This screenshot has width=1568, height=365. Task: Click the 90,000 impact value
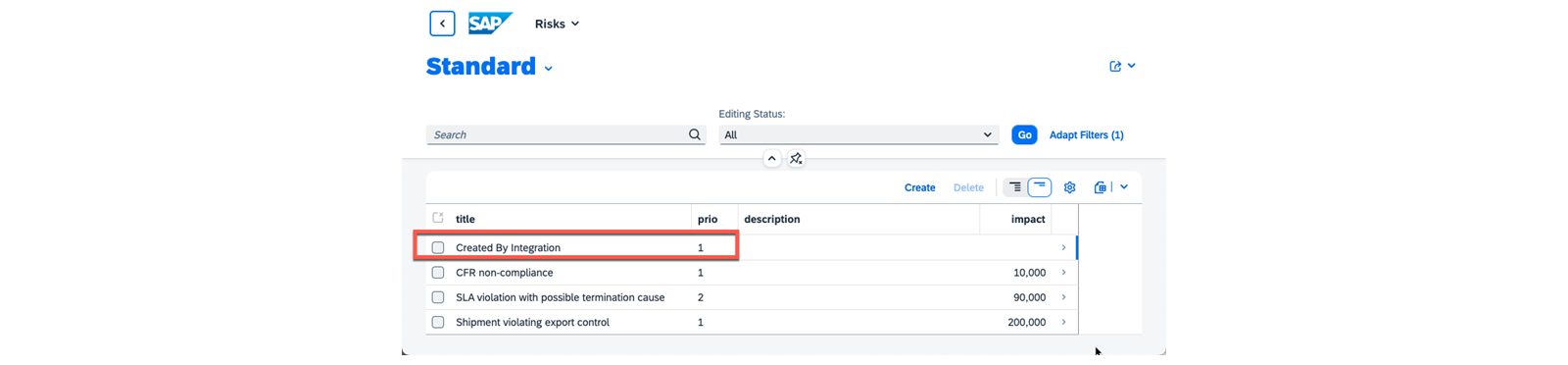(1029, 297)
